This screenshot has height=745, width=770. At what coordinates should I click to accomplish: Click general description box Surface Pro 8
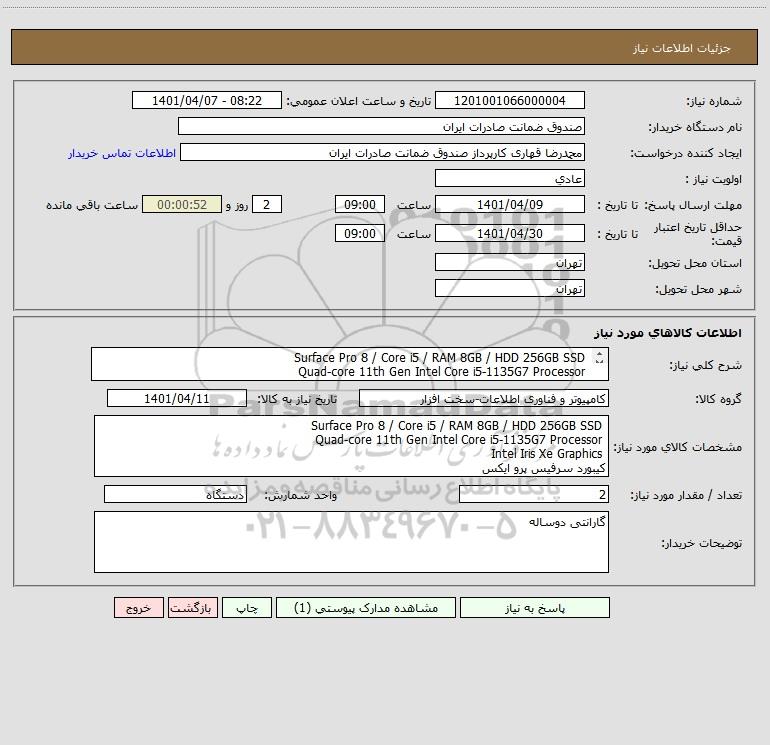click(x=350, y=364)
